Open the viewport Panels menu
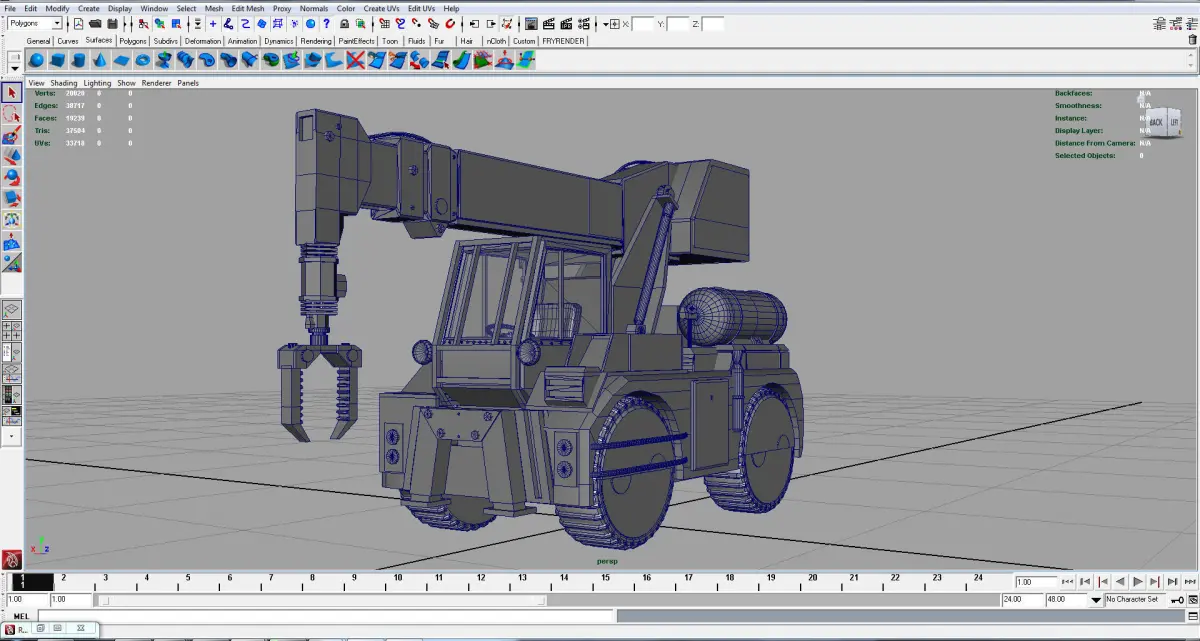 188,83
